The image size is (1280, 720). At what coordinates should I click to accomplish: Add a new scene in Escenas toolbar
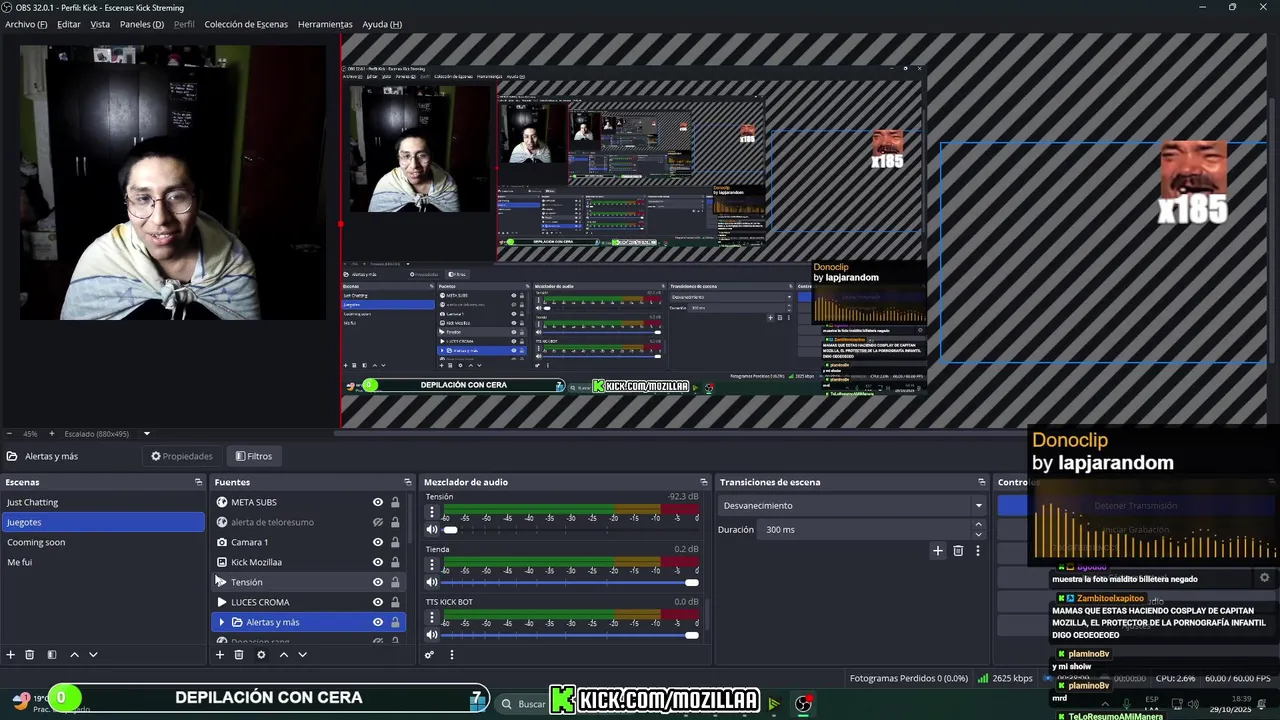pos(10,655)
